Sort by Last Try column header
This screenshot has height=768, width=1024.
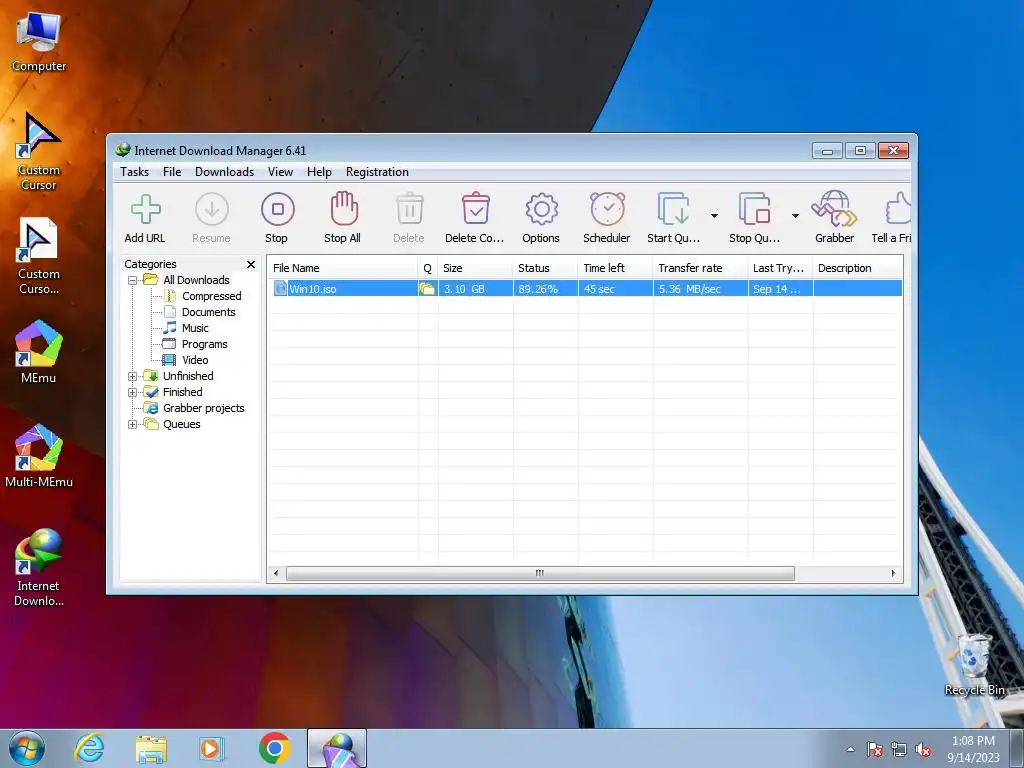coord(780,268)
